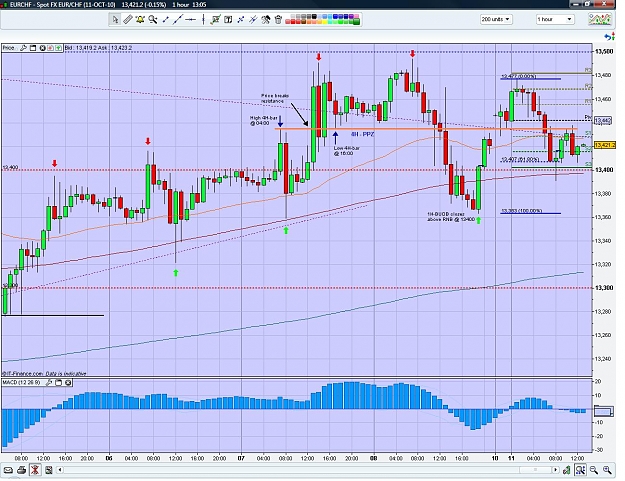The height and width of the screenshot is (481, 625).
Task: Click the green bars icon near scrollbar
Action: [x=566, y=470]
